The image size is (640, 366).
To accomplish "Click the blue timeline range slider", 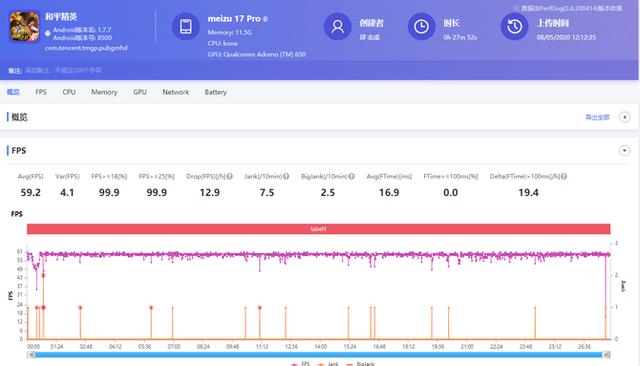I will (319, 355).
